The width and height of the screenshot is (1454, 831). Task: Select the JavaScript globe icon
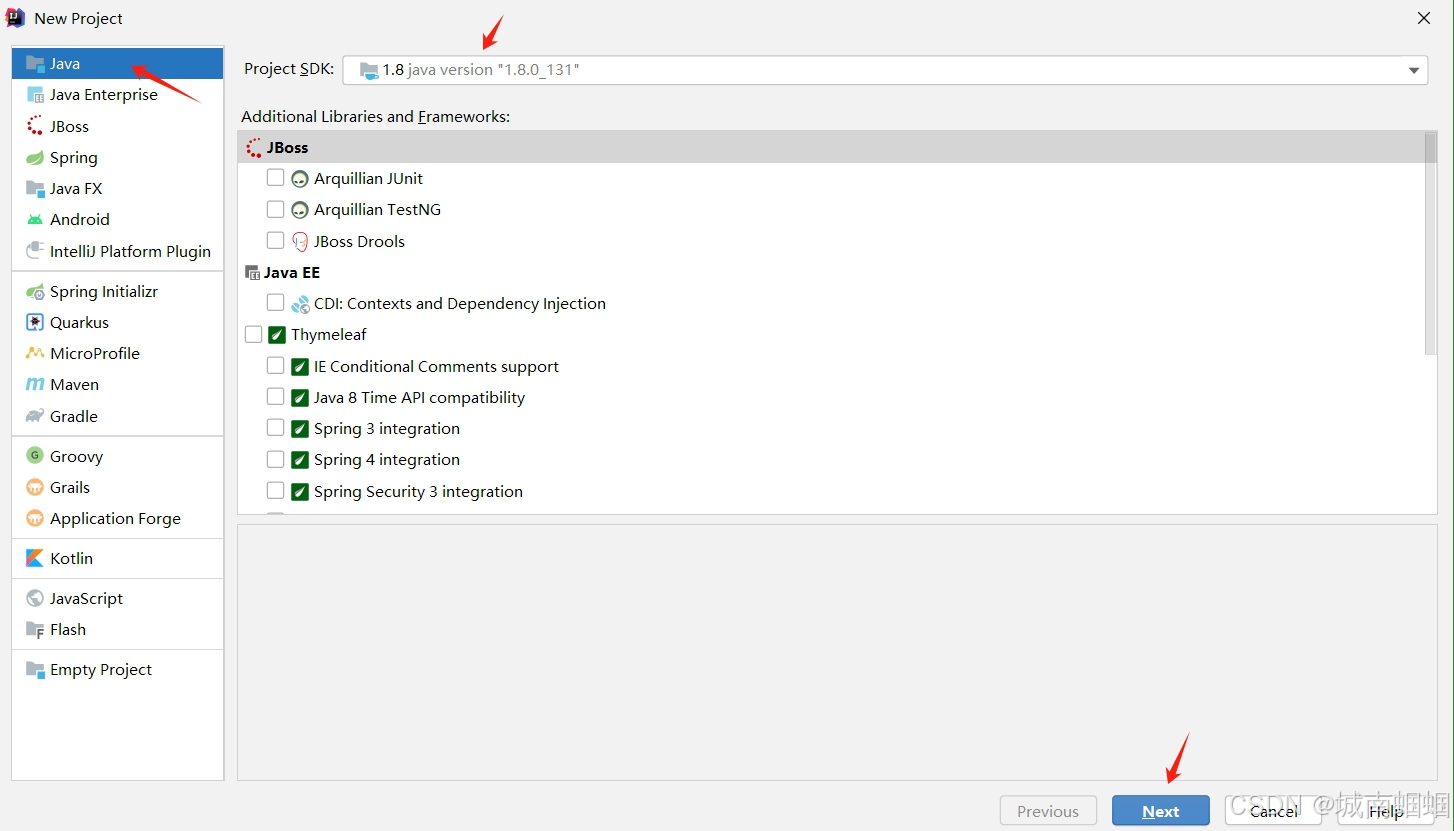(x=35, y=599)
